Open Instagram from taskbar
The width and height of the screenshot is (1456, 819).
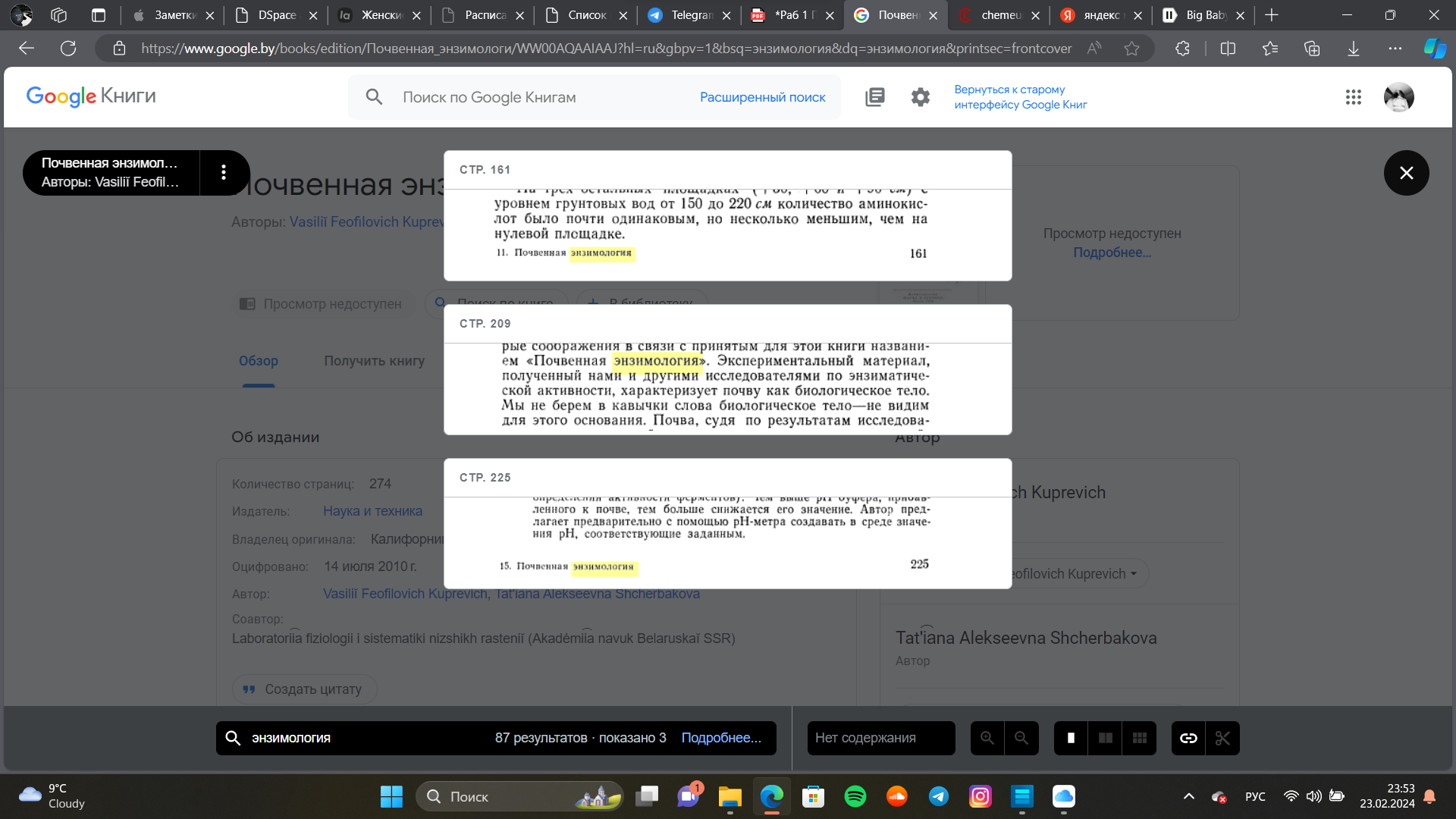tap(981, 796)
